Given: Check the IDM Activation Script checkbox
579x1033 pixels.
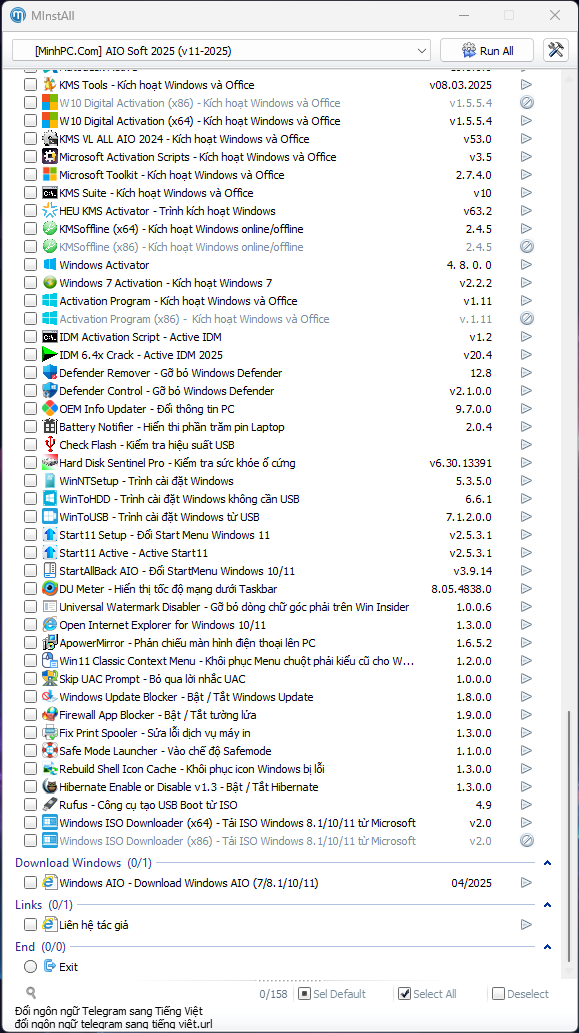Looking at the screenshot, I should click(30, 337).
